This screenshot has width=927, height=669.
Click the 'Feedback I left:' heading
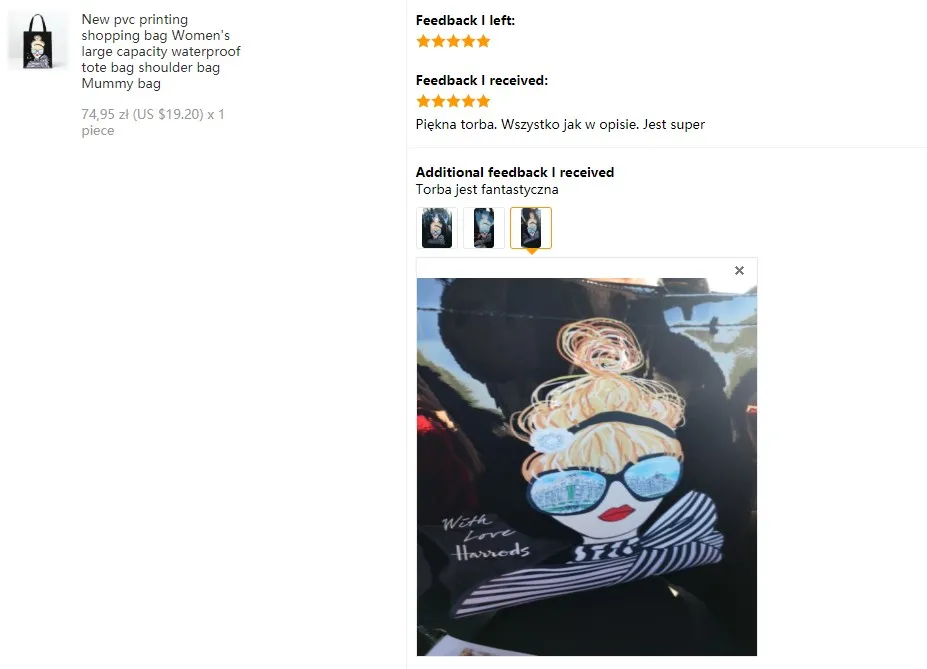point(465,21)
